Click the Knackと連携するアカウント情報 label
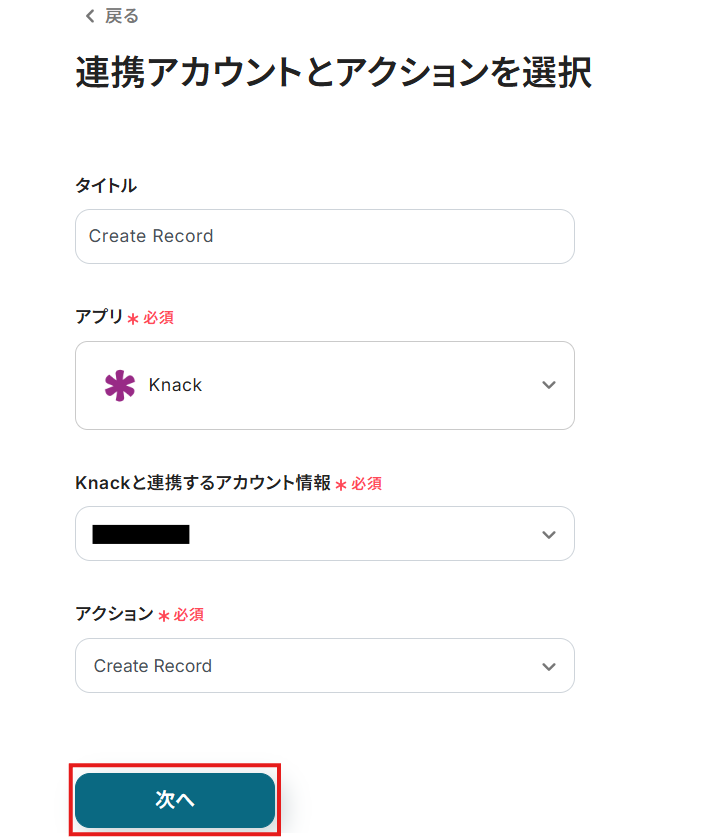Image resolution: width=706 pixels, height=837 pixels. click(202, 483)
